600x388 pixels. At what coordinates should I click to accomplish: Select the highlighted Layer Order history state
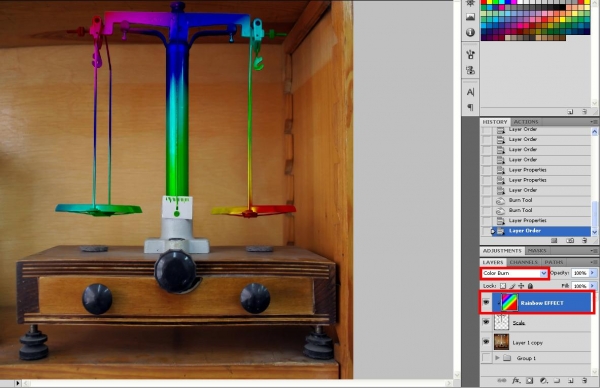point(541,231)
